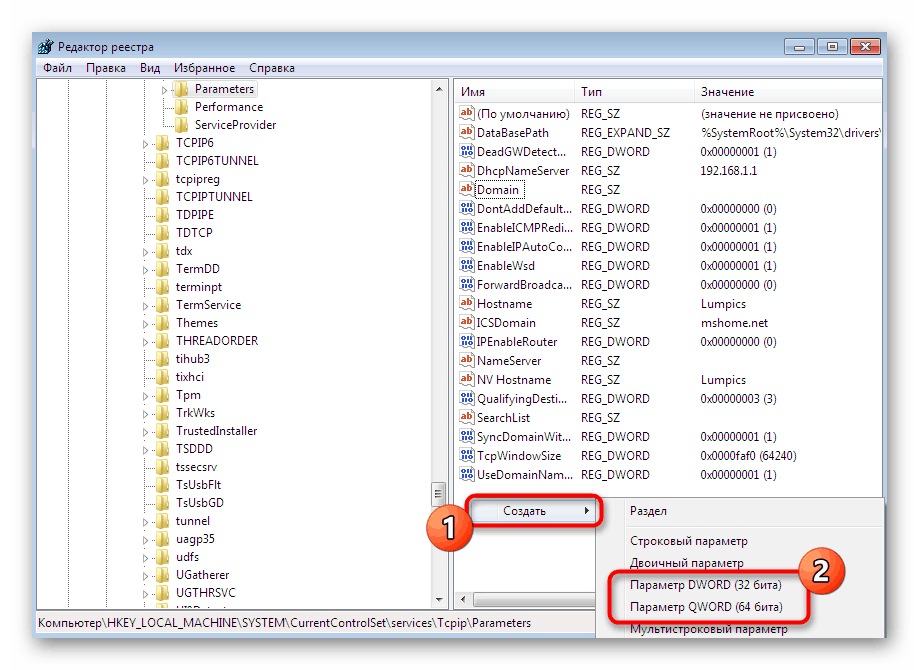
Task: Choose Двоичный параметр menu entry
Action: pyautogui.click(x=687, y=563)
